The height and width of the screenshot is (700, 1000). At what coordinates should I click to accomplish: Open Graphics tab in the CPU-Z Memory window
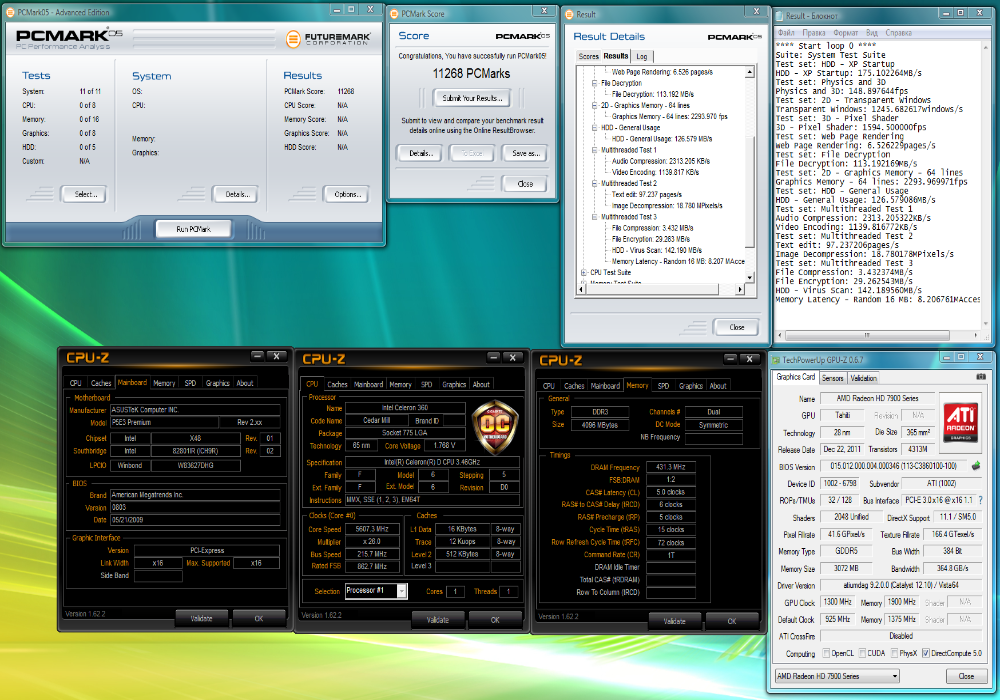(691, 386)
